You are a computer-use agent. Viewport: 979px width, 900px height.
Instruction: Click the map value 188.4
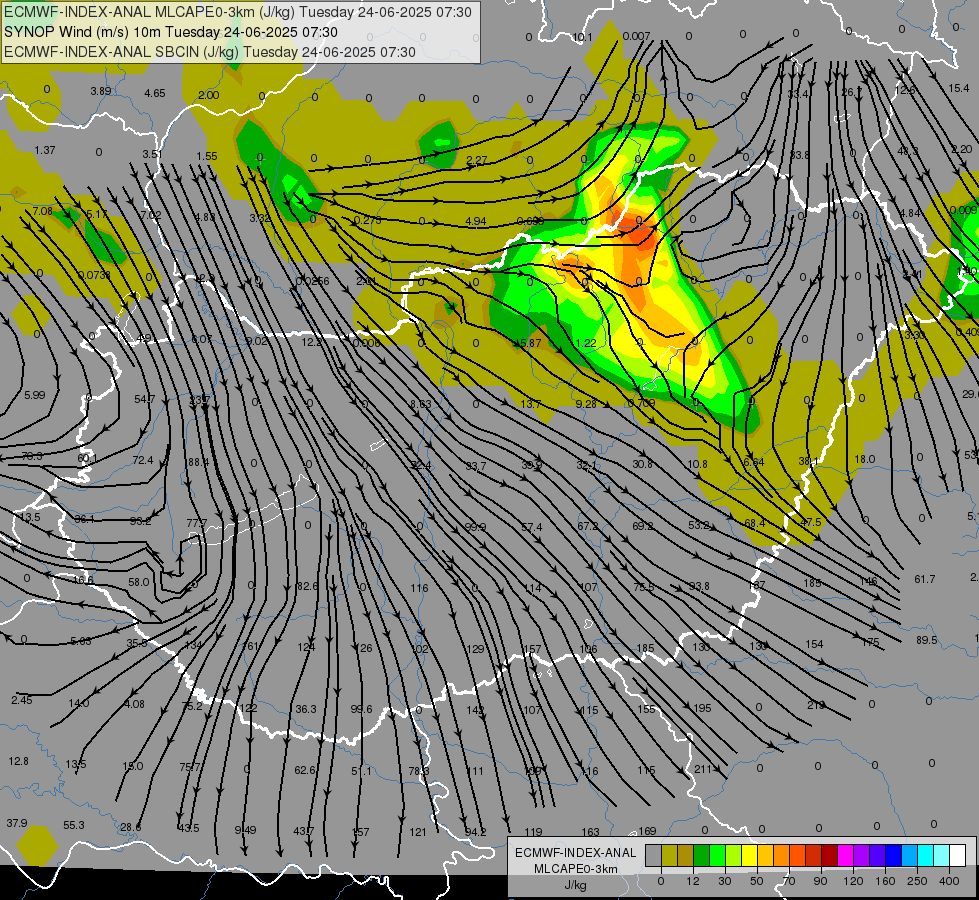click(197, 462)
